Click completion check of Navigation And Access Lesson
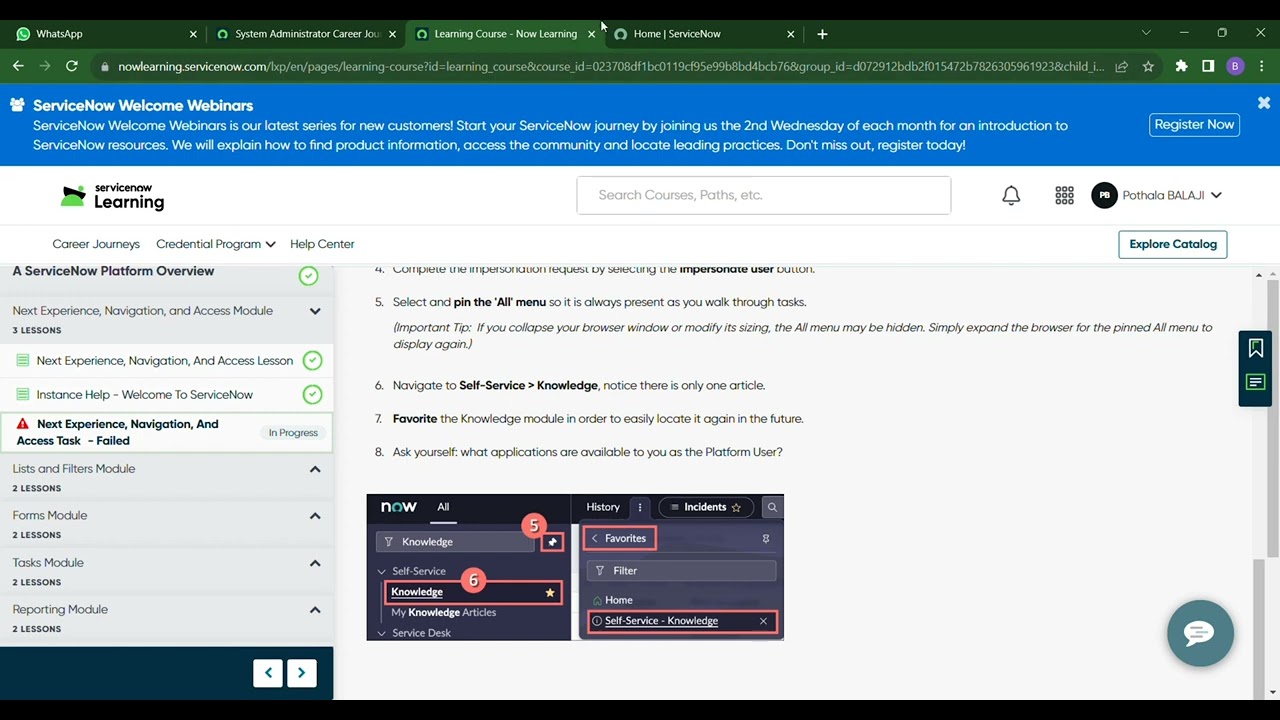Image resolution: width=1280 pixels, height=720 pixels. (312, 360)
